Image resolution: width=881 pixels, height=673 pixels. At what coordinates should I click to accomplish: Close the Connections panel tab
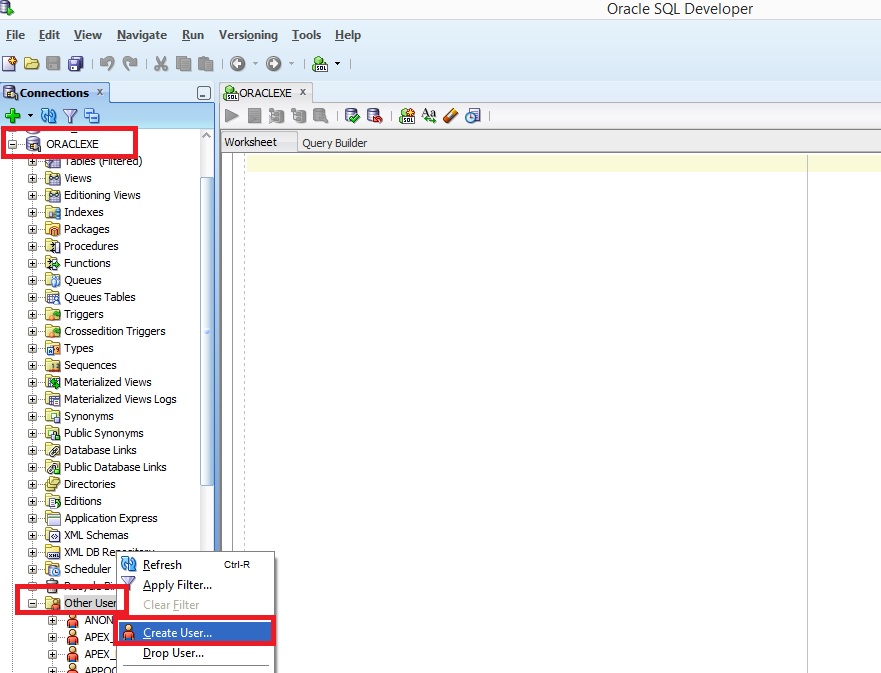[x=100, y=92]
